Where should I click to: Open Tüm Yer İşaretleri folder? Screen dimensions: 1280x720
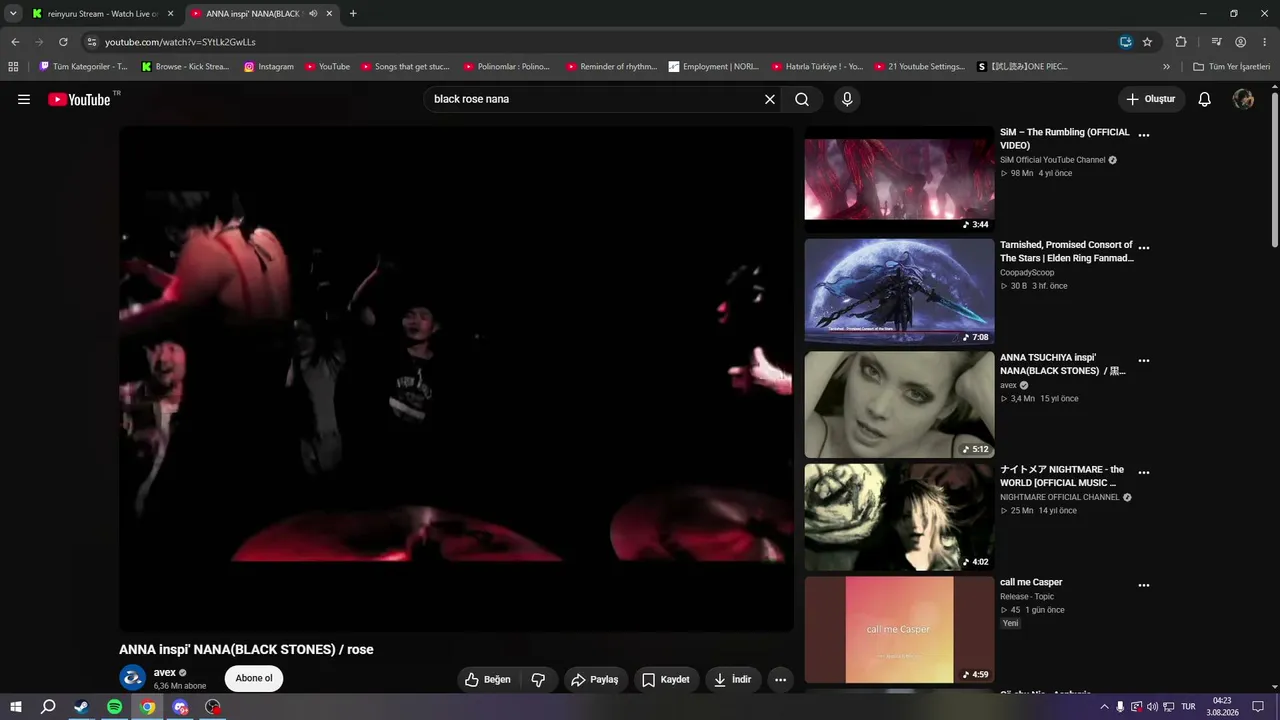[1231, 67]
